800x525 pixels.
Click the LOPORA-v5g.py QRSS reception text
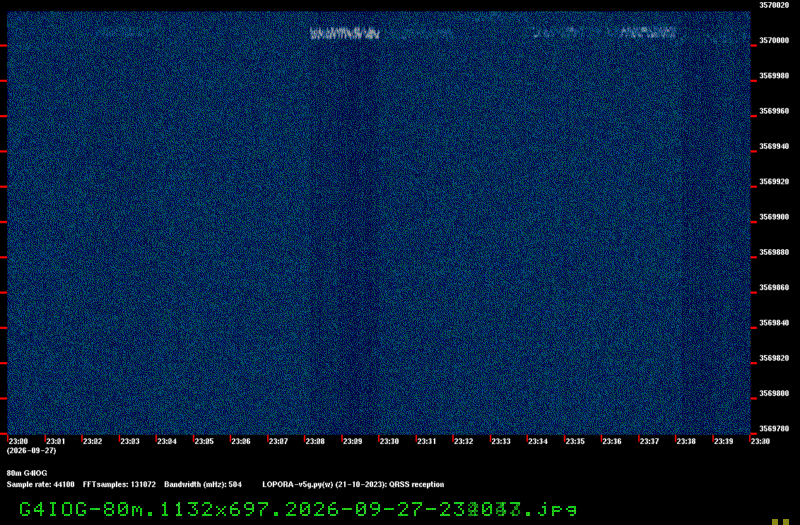(353, 485)
